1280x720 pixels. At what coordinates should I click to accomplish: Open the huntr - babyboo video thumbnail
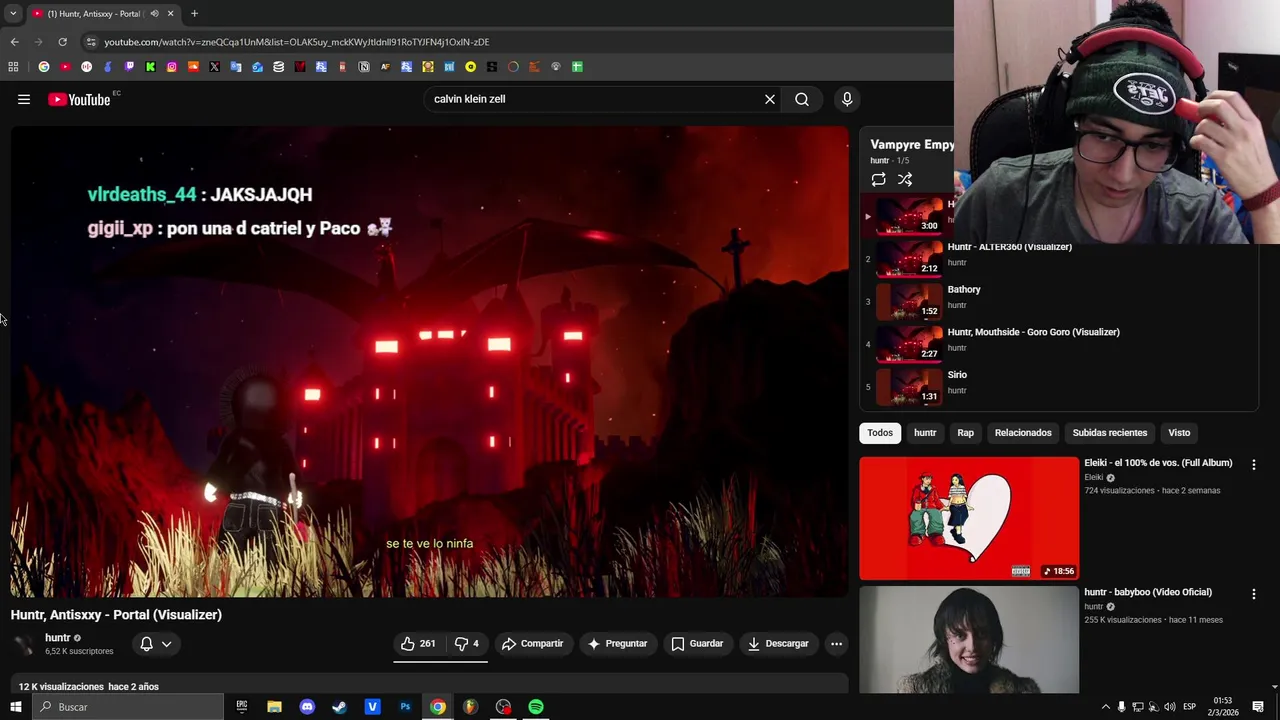969,640
